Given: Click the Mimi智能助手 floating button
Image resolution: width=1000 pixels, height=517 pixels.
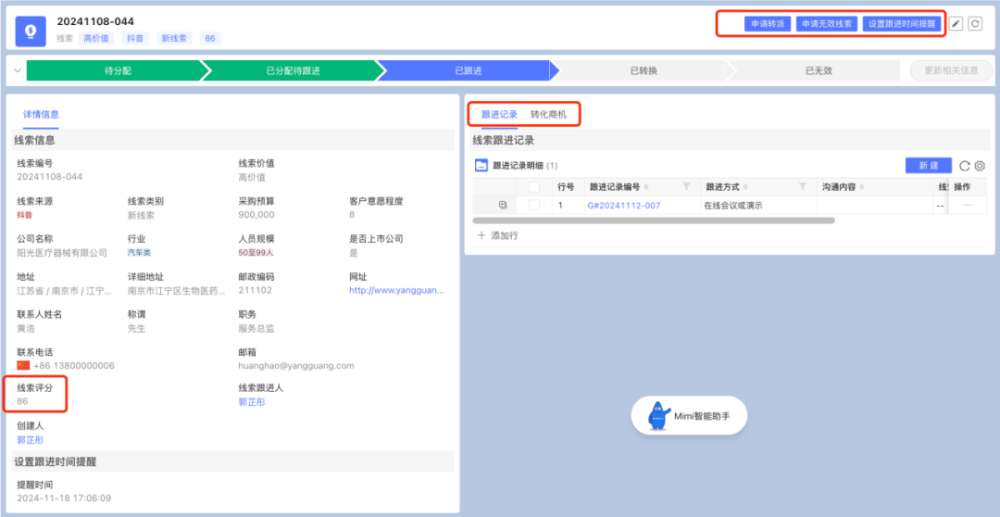Looking at the screenshot, I should 689,416.
